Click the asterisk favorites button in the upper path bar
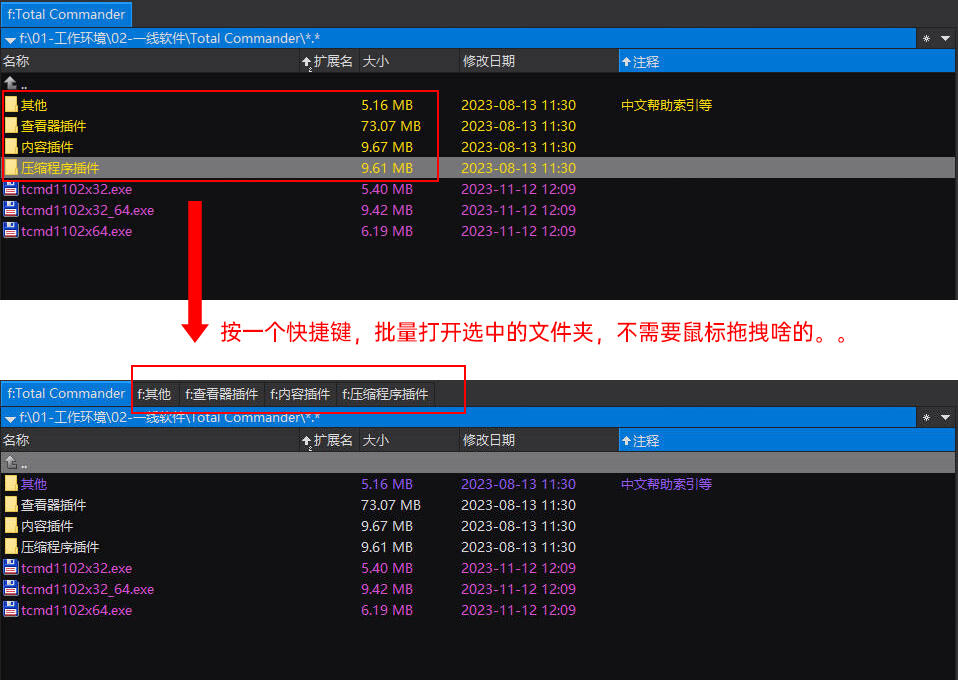The height and width of the screenshot is (680, 958). (x=926, y=39)
